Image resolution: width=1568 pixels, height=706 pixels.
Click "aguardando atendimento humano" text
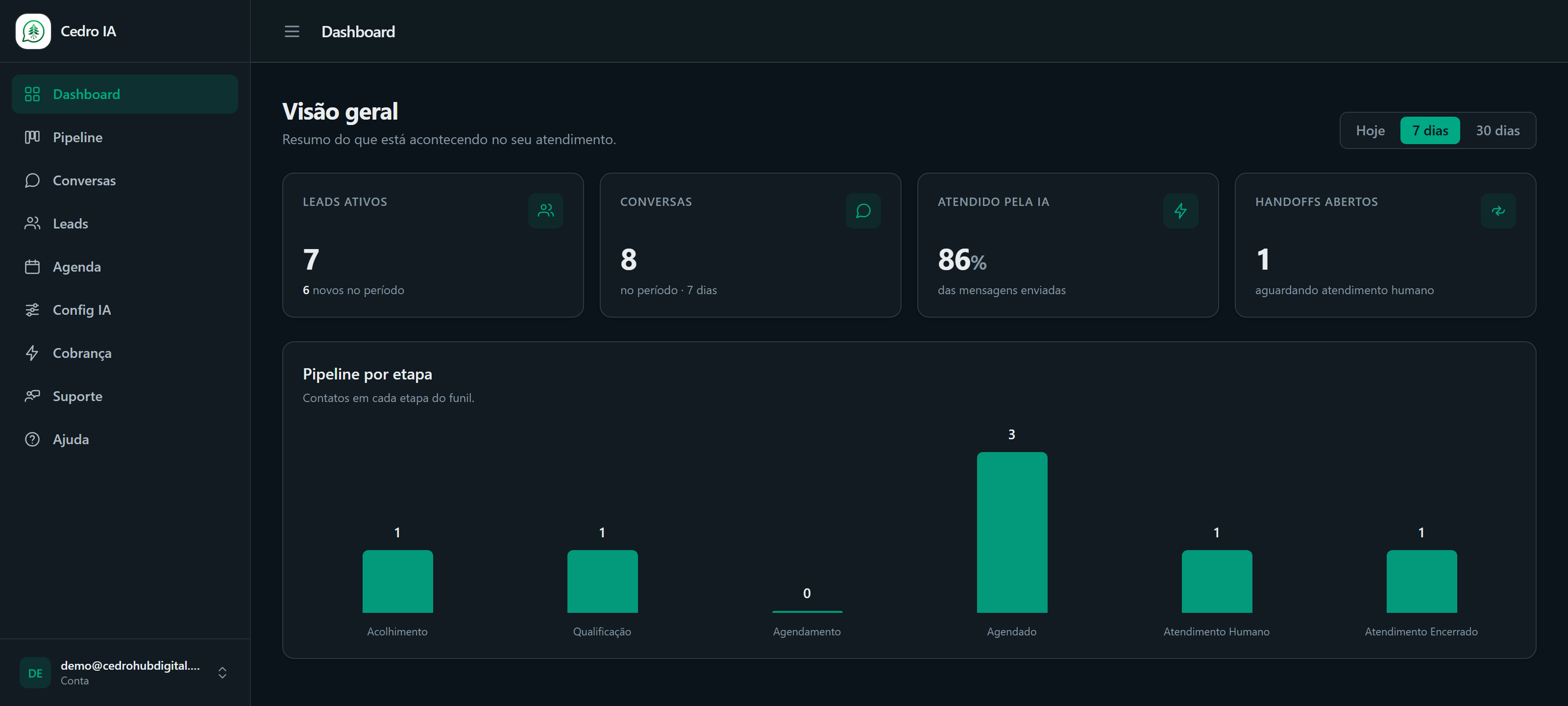pyautogui.click(x=1344, y=290)
